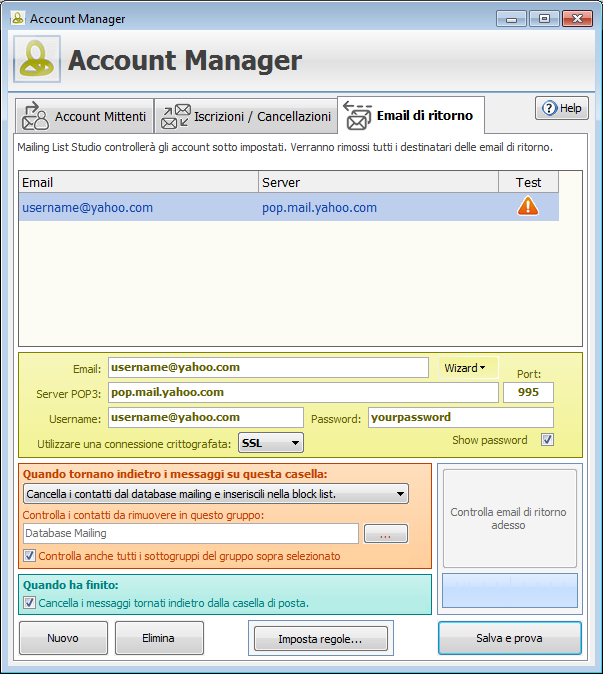Expand the SSL encryption dropdown
The height and width of the screenshot is (674, 603).
pos(270,442)
